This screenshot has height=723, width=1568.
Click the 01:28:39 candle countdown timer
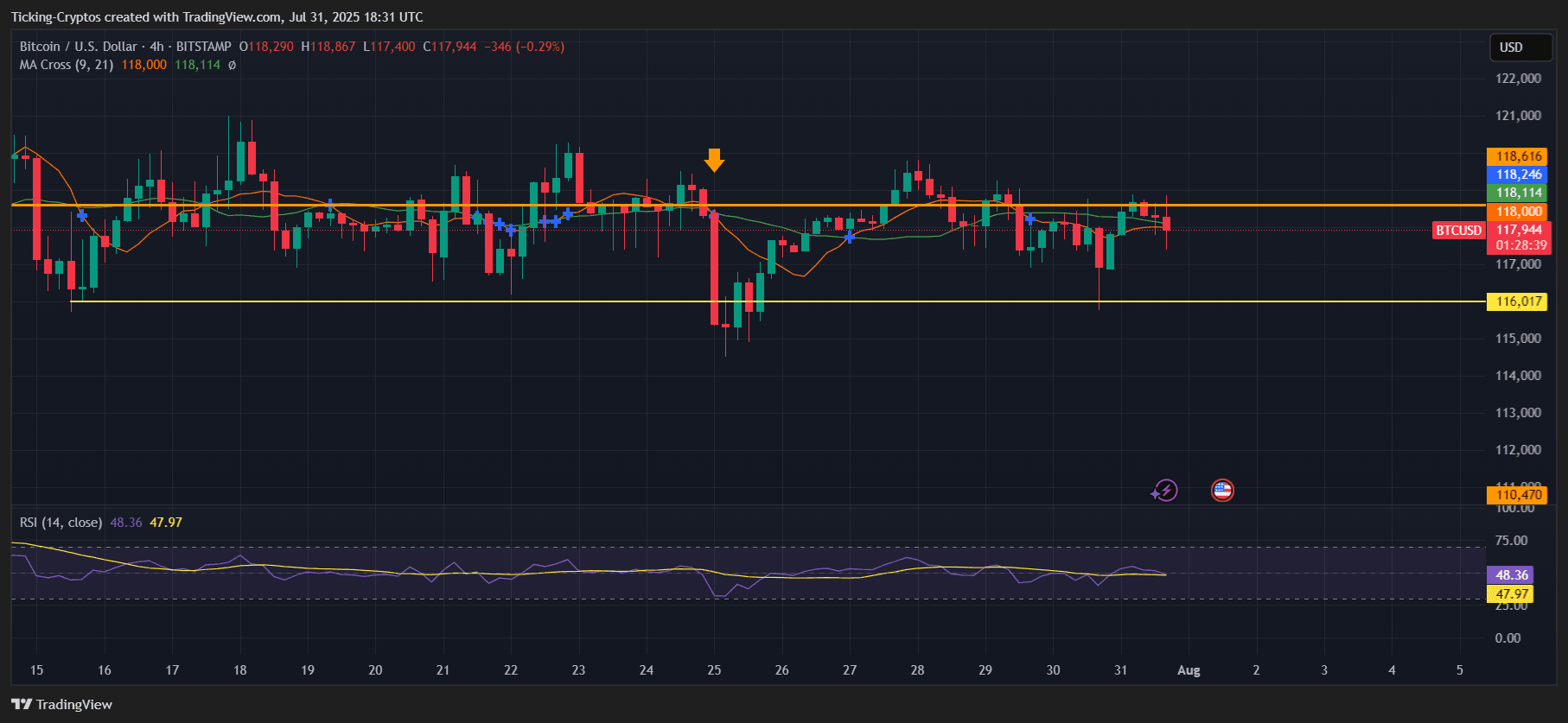tap(1520, 245)
